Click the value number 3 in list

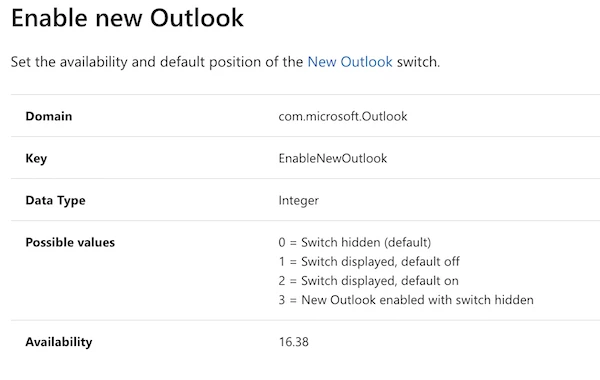[x=282, y=300]
